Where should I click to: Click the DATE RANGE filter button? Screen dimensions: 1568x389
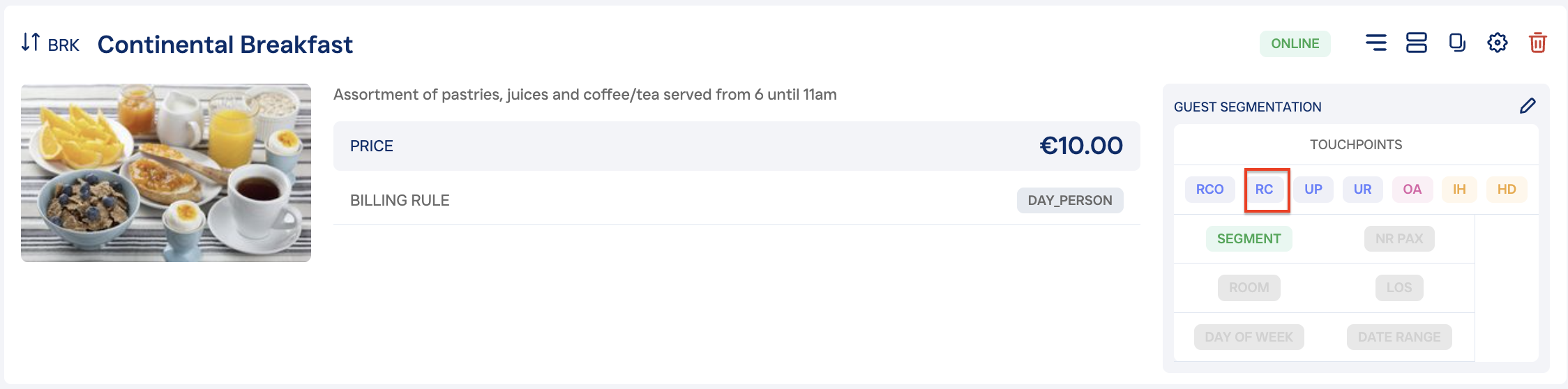(1399, 337)
